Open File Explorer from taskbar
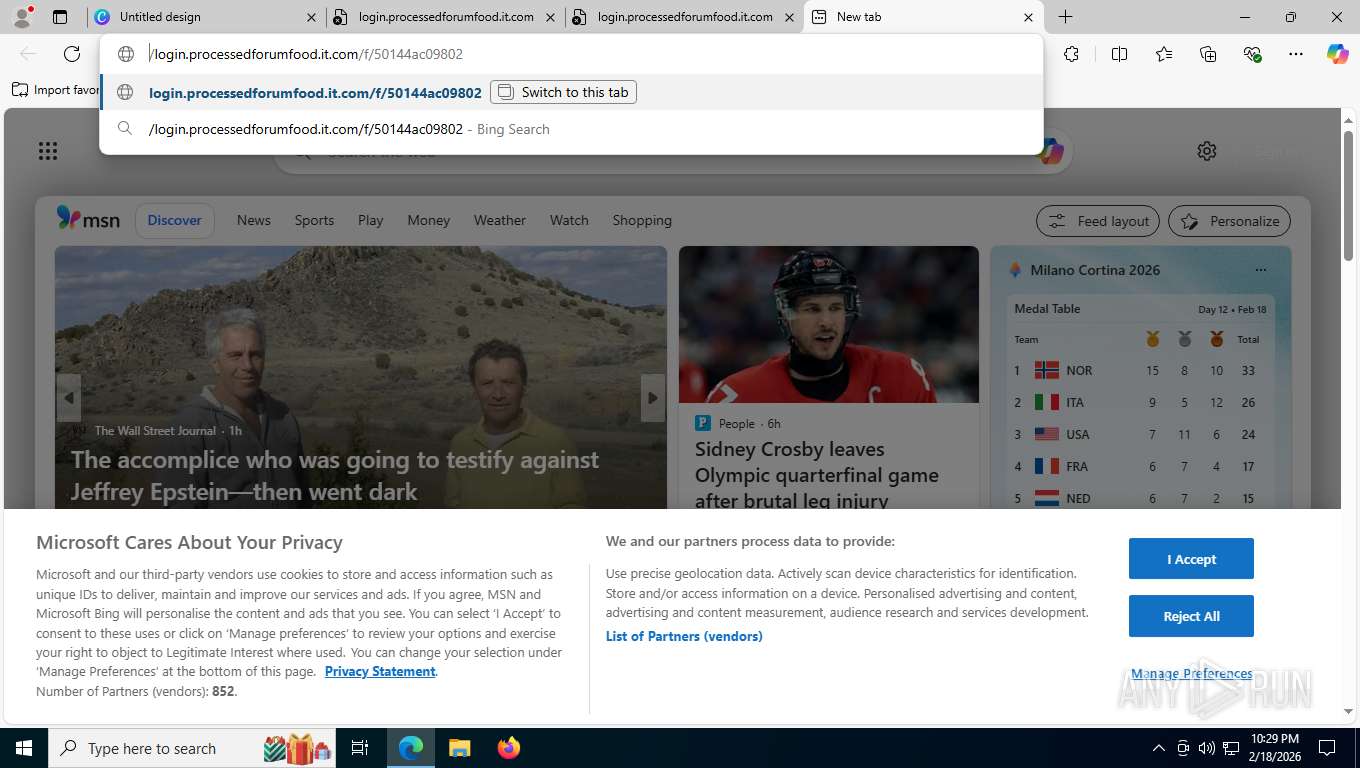The width and height of the screenshot is (1360, 768). coord(459,748)
